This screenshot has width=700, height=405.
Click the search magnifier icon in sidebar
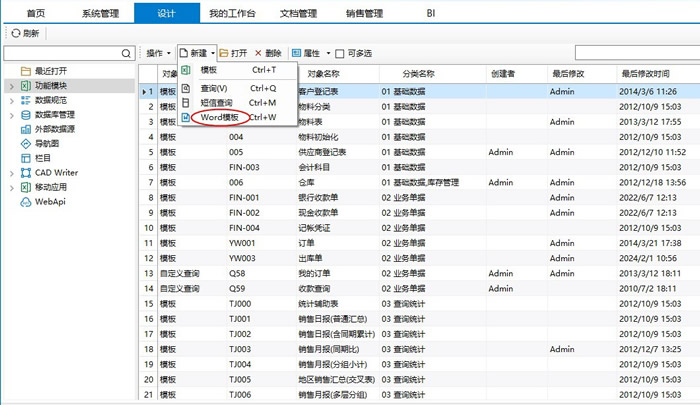click(x=126, y=53)
